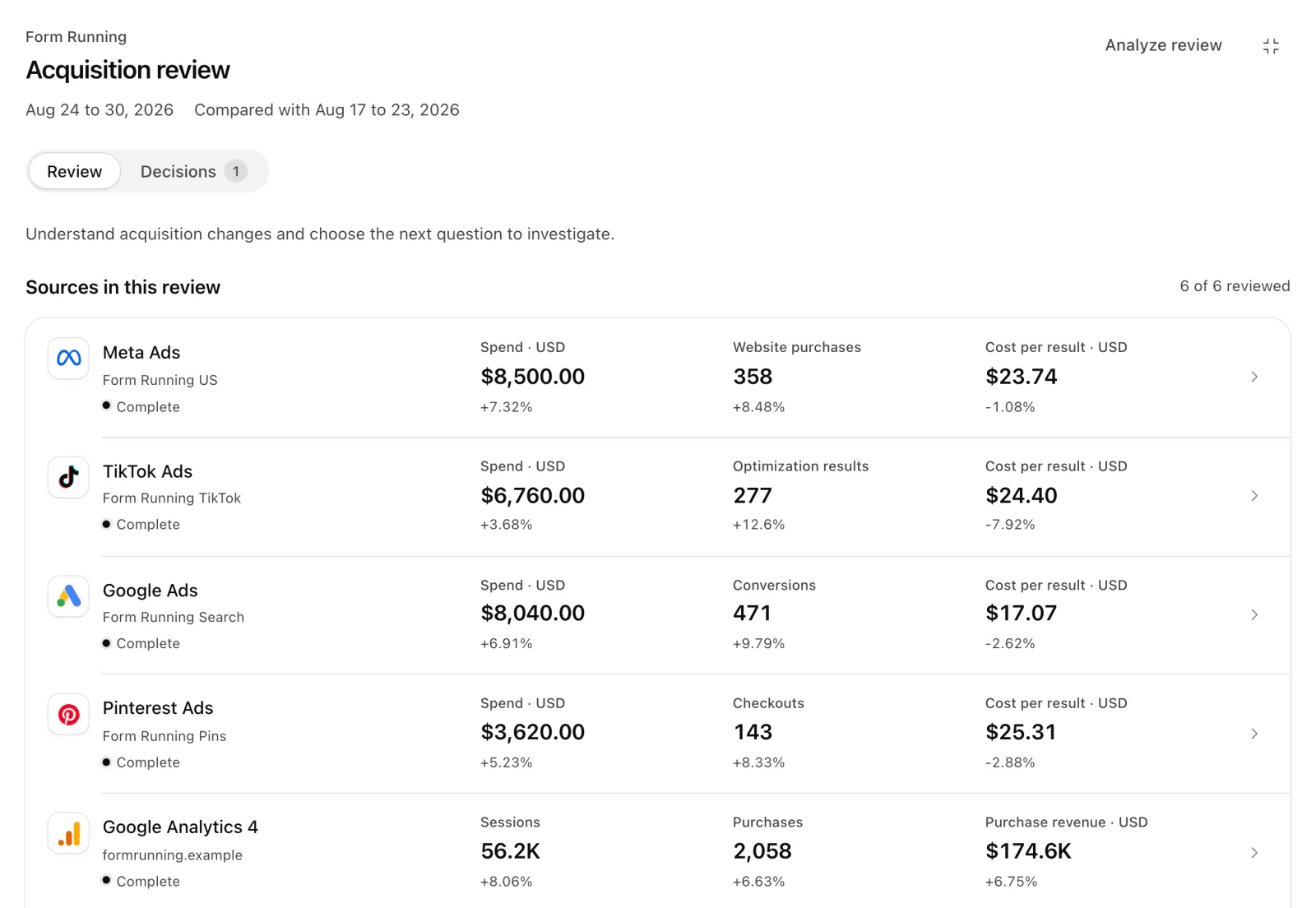Expand the Meta Ads row chevron

1254,377
